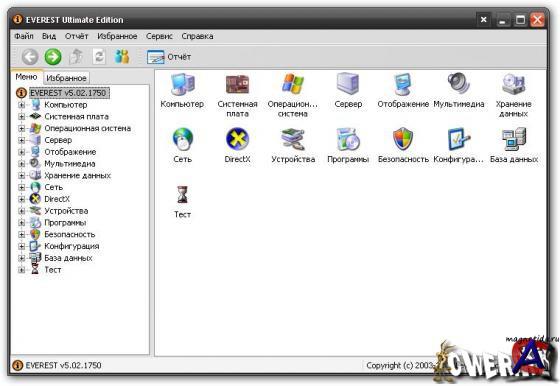Select Безопасность in the tree

pos(70,235)
